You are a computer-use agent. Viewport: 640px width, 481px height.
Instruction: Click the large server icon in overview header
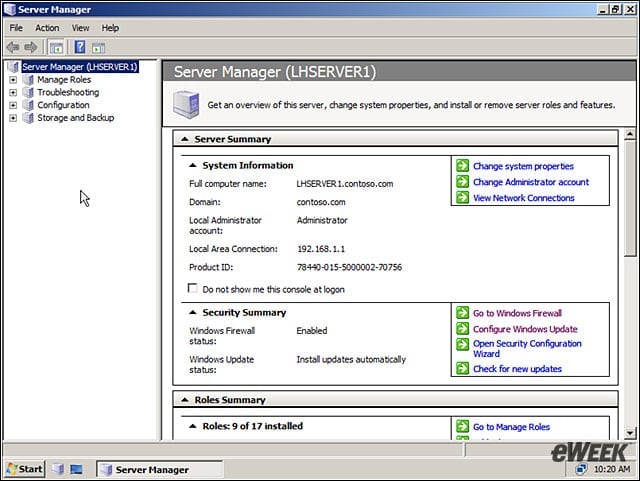click(x=186, y=105)
